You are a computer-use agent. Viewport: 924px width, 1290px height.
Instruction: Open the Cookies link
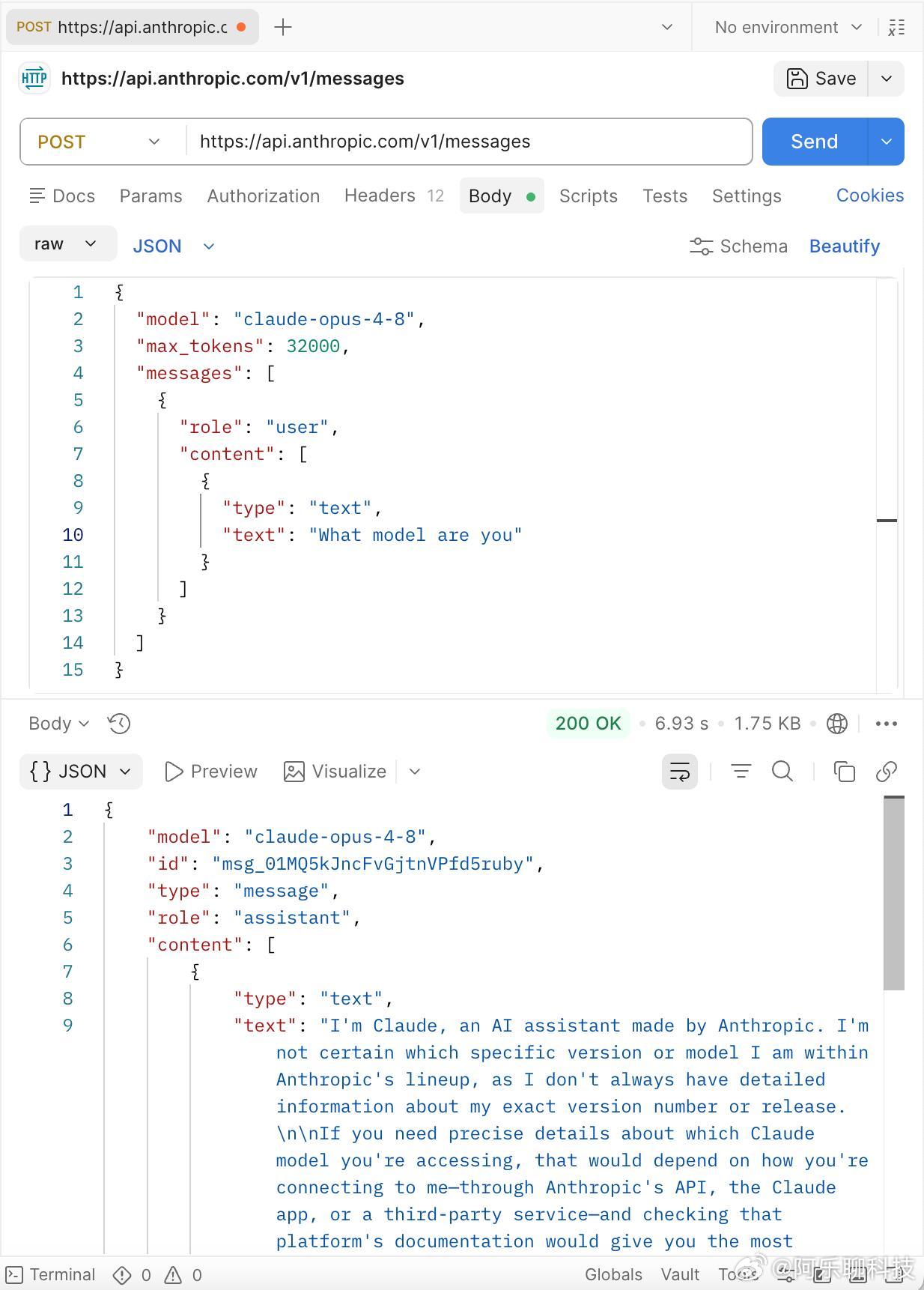[x=870, y=196]
